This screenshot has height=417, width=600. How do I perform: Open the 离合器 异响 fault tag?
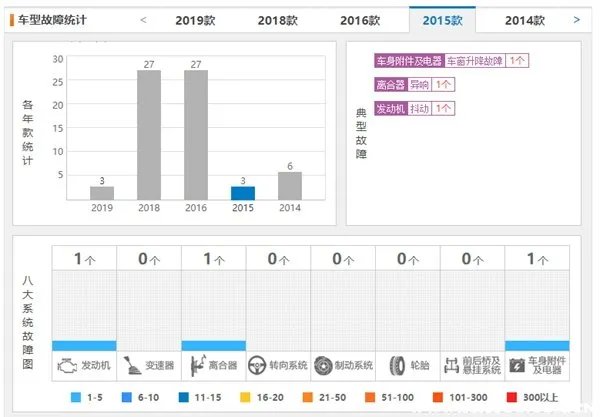pos(420,84)
